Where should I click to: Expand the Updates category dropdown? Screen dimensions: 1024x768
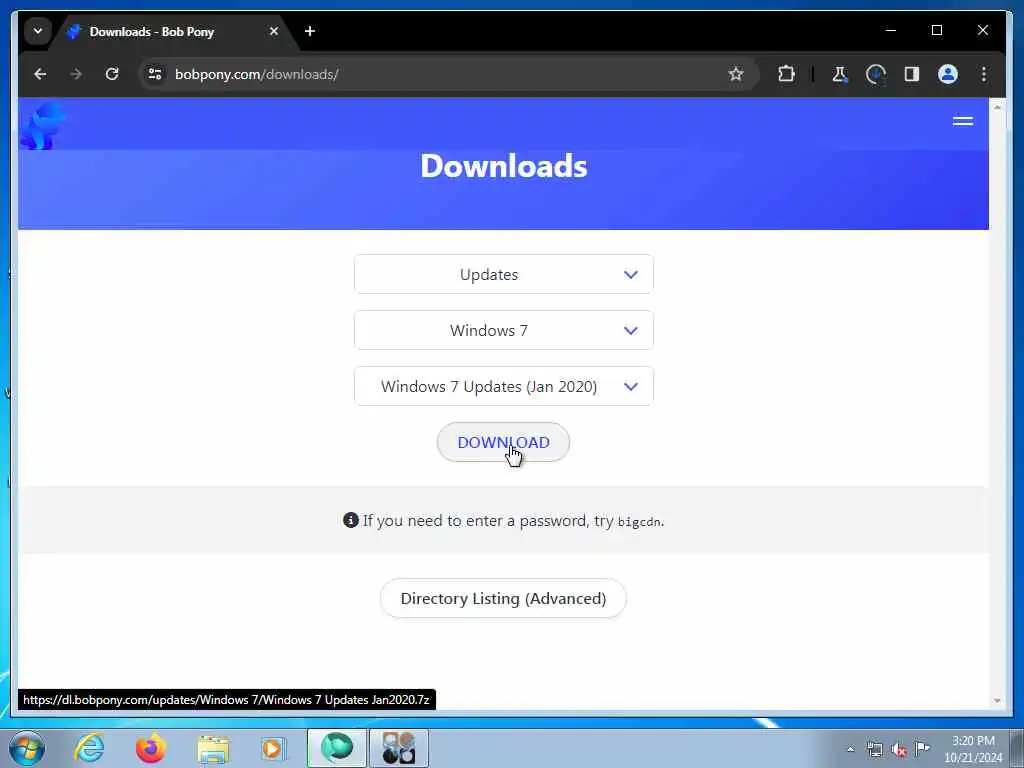point(504,274)
